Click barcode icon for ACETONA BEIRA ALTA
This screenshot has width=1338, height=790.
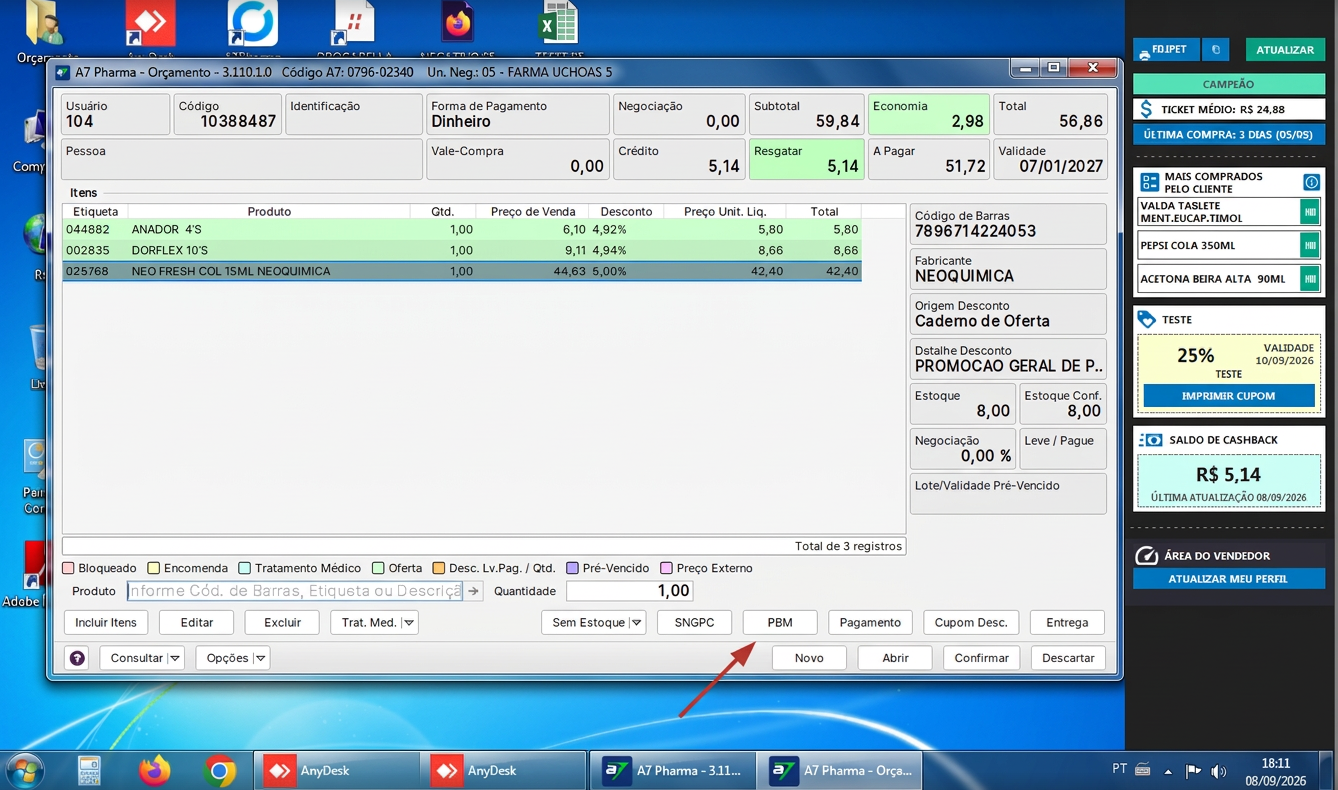pos(1309,278)
